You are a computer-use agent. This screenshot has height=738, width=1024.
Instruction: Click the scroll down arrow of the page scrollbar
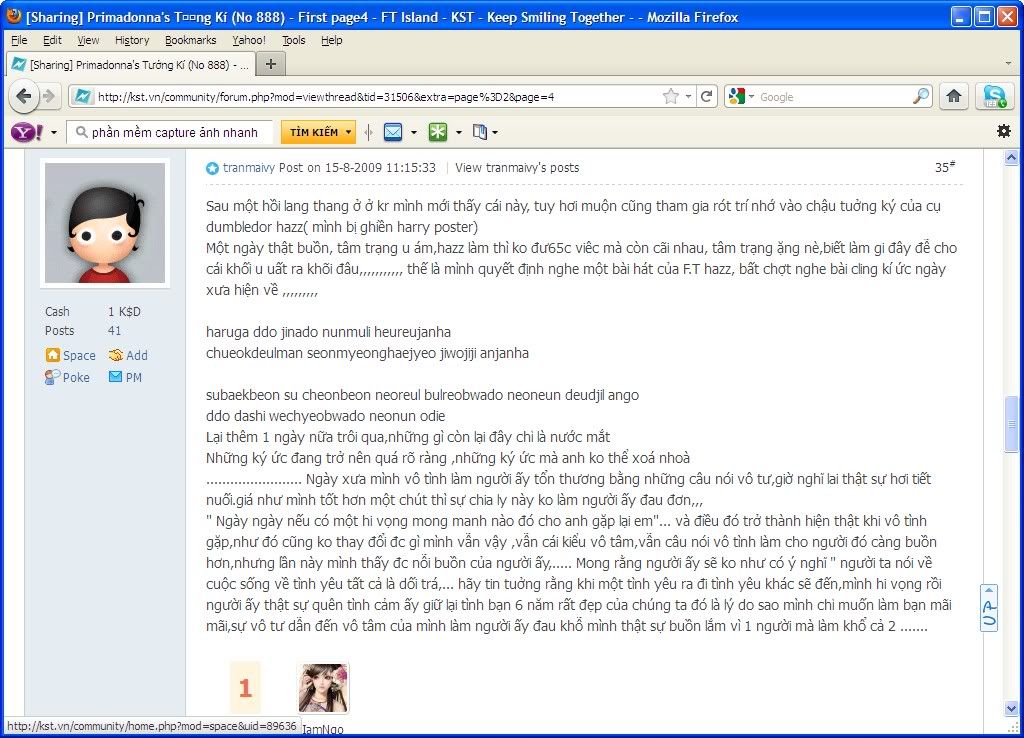(1011, 709)
